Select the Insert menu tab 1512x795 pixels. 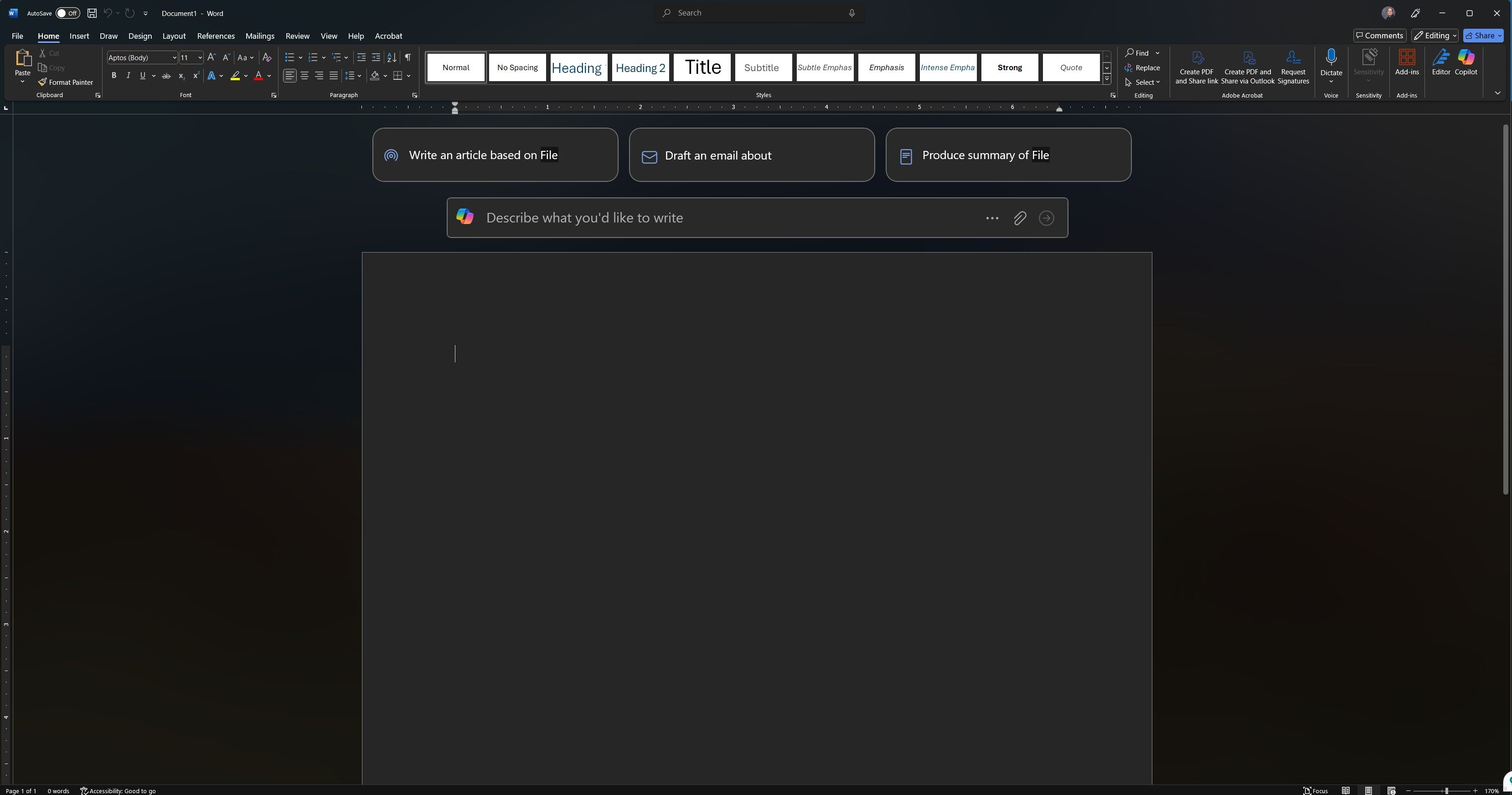pos(79,35)
